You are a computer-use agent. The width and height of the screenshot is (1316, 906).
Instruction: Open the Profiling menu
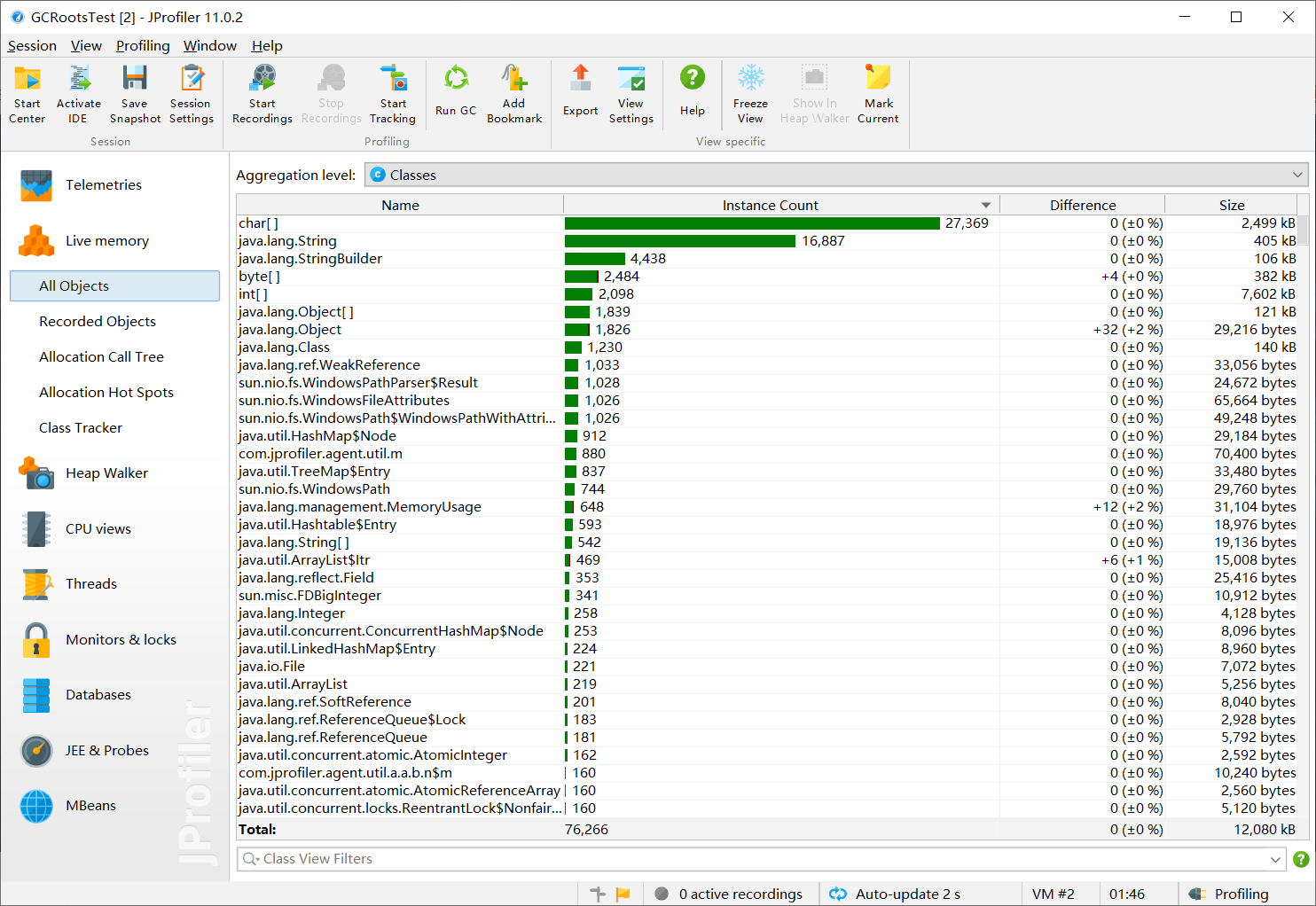coord(143,46)
